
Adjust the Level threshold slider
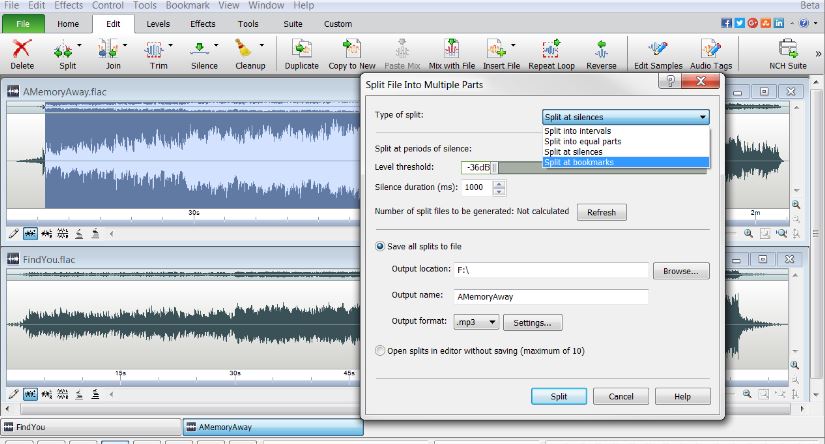tap(494, 167)
